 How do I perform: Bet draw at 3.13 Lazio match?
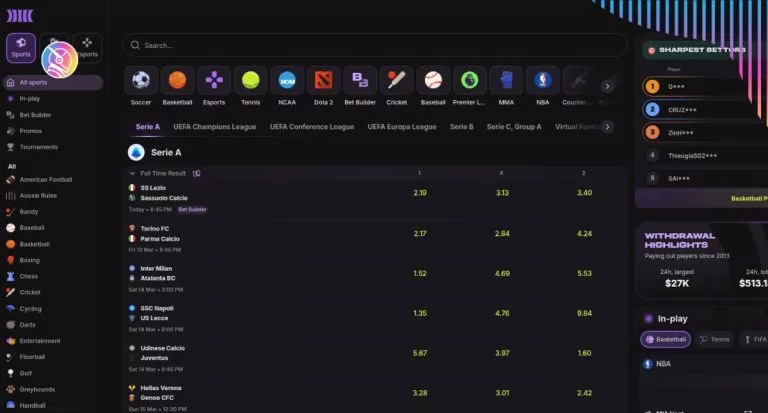502,193
